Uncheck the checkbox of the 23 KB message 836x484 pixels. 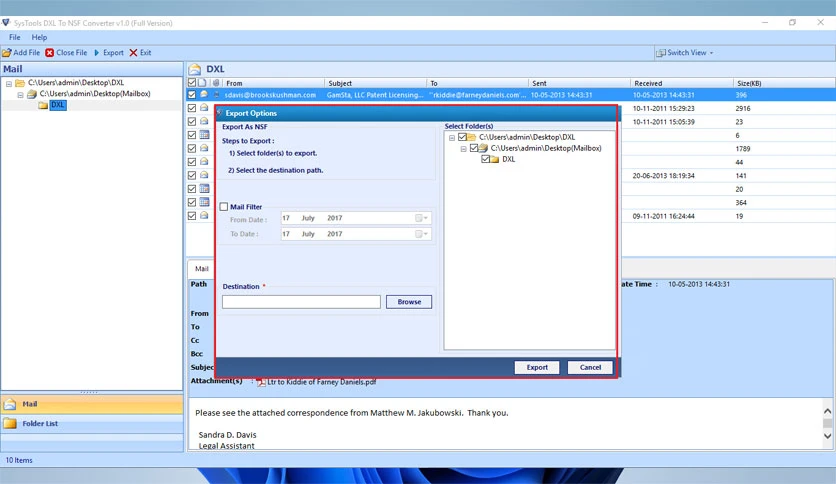(192, 122)
